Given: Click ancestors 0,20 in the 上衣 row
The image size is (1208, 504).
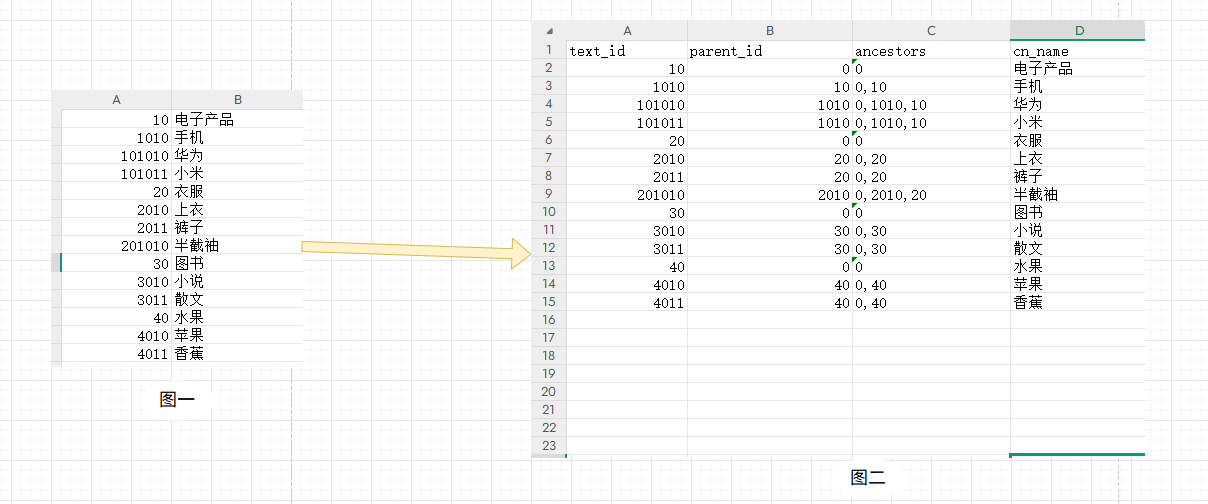Looking at the screenshot, I should [x=931, y=158].
